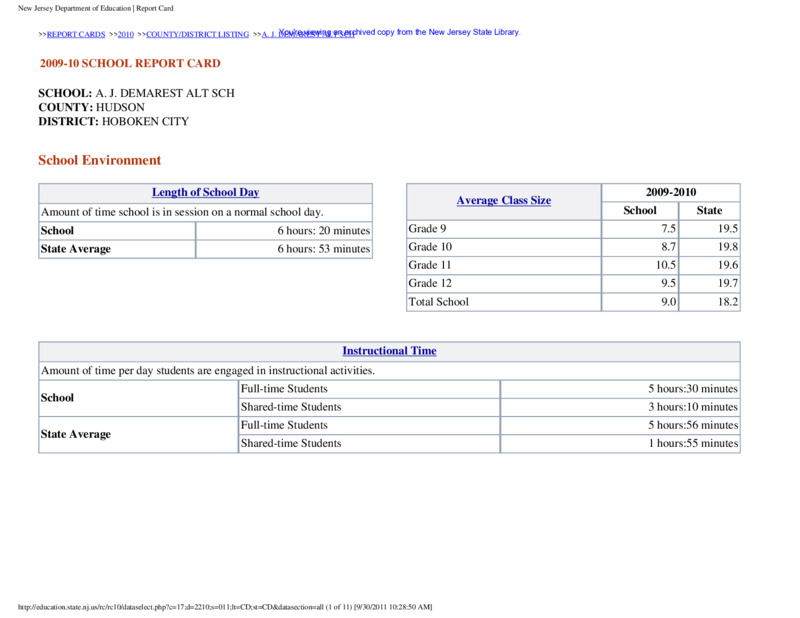
Task: Follow the 2010 breadcrumb link
Action: coord(126,34)
